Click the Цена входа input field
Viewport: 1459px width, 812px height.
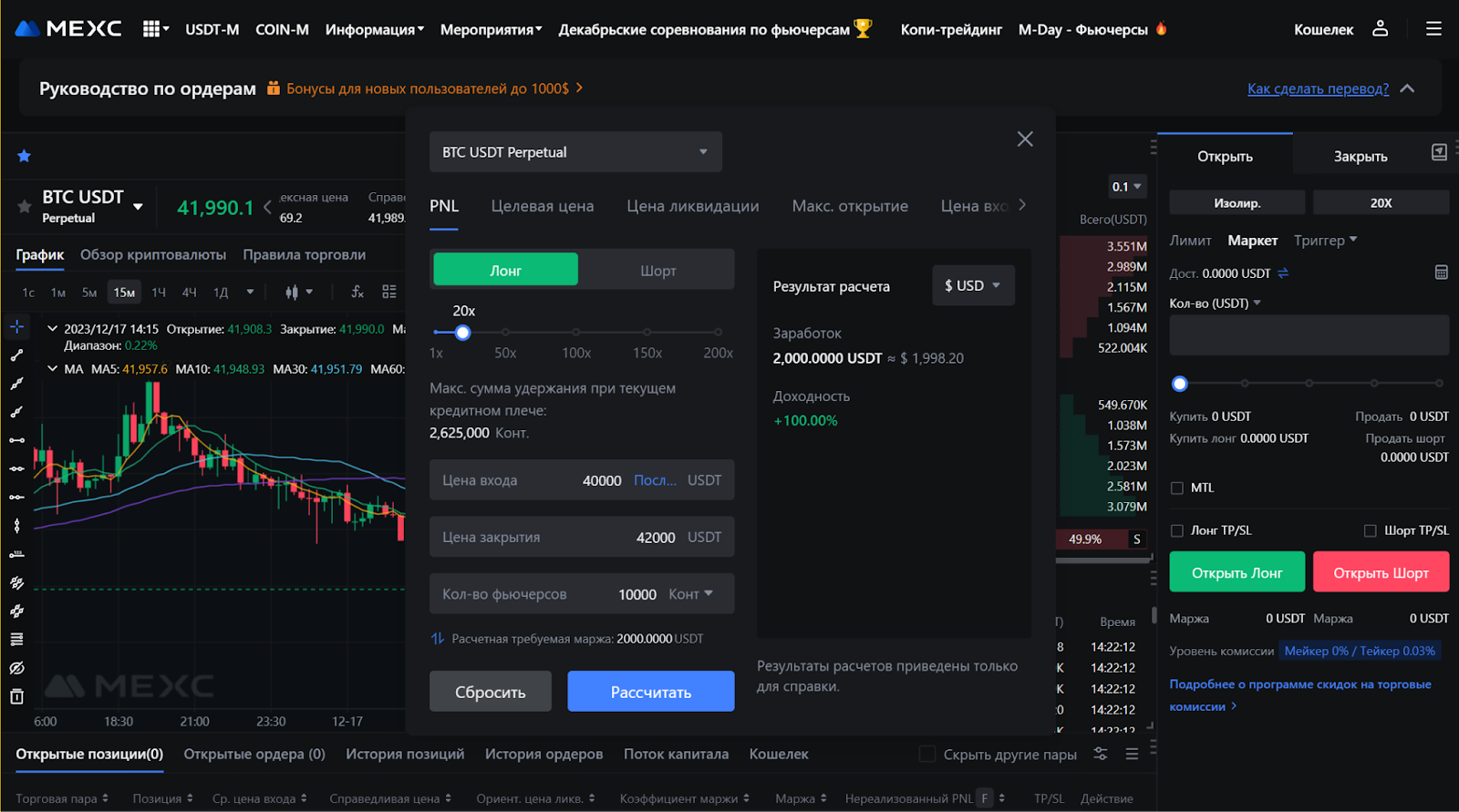point(582,480)
